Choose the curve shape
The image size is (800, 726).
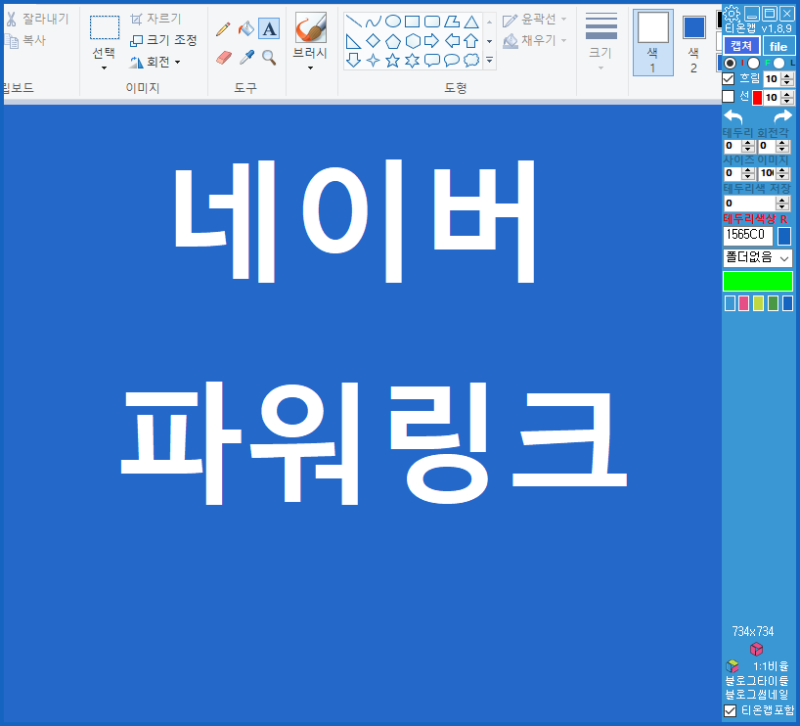point(373,21)
